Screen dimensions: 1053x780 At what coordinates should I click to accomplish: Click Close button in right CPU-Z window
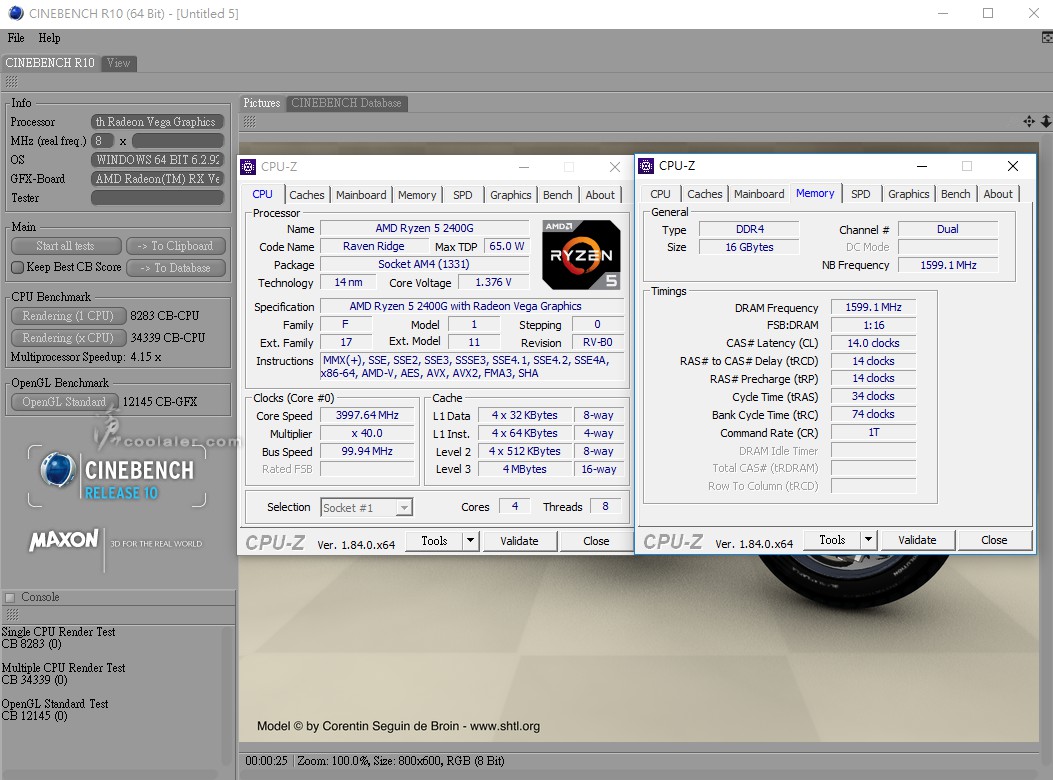click(994, 539)
